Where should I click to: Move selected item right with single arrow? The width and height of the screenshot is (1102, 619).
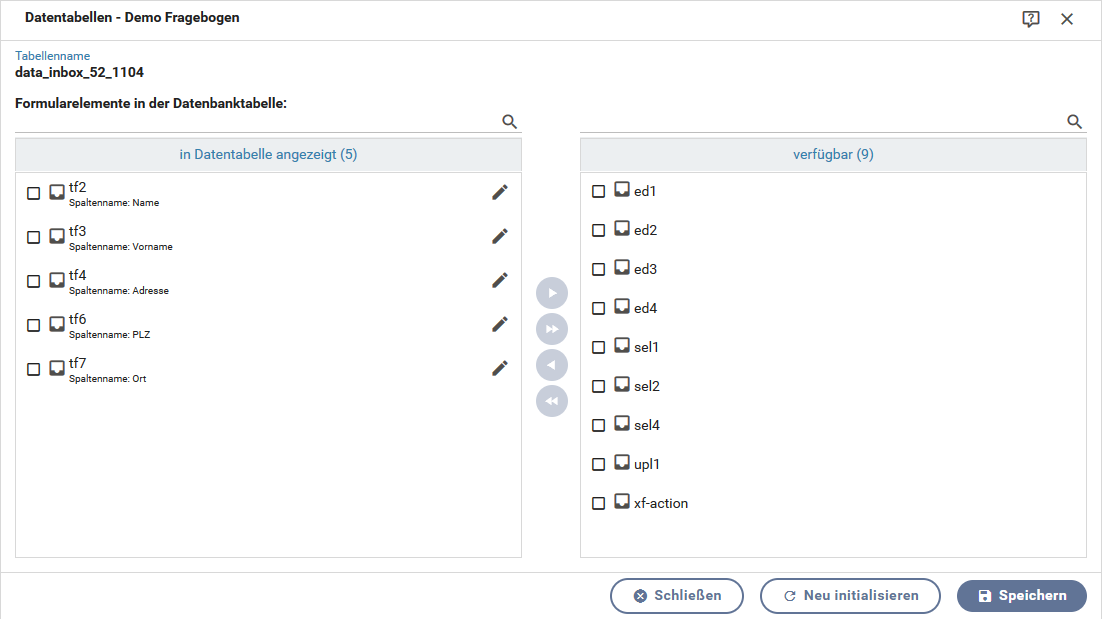[x=552, y=293]
